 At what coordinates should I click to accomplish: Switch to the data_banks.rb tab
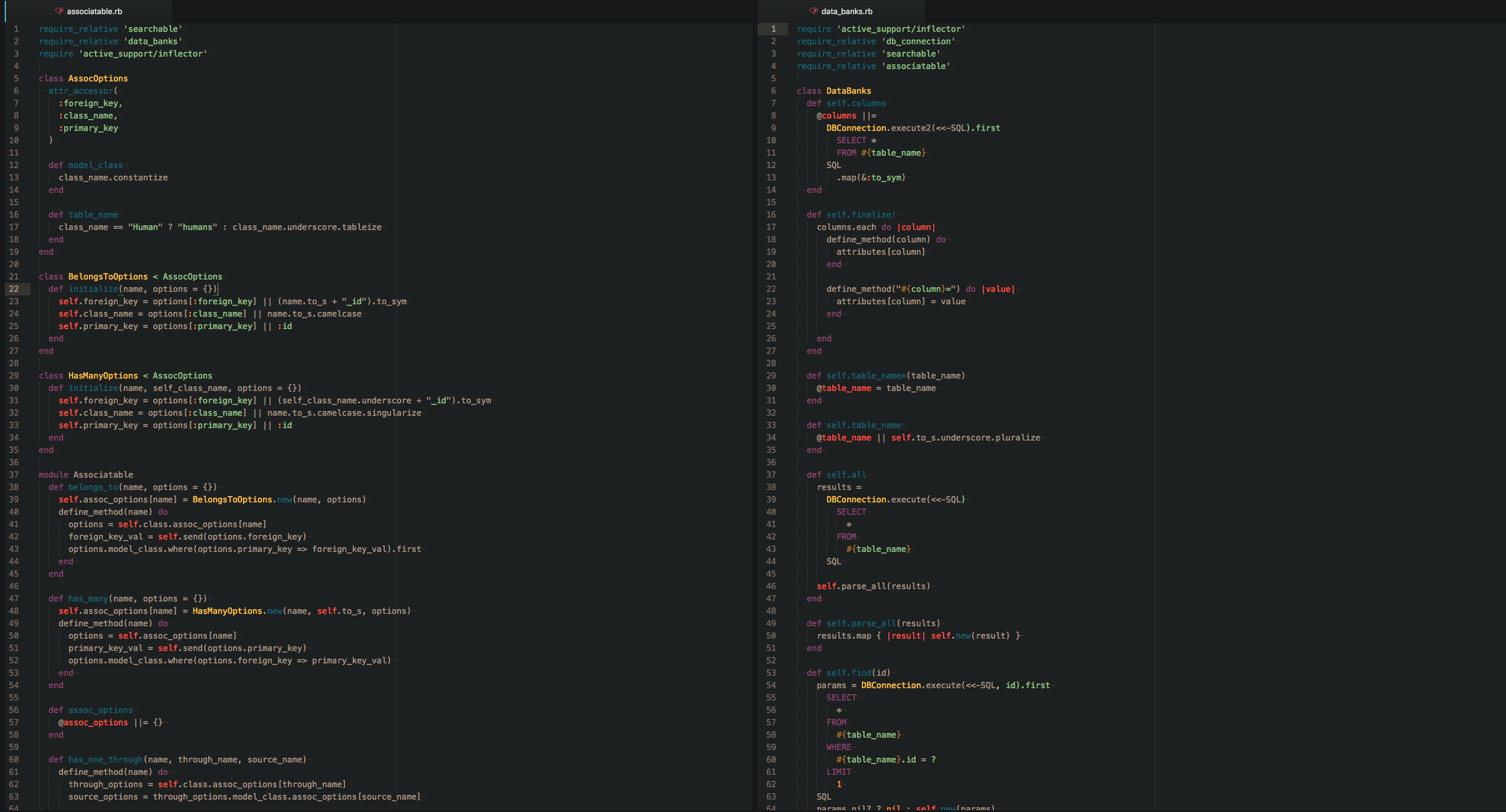[x=846, y=11]
